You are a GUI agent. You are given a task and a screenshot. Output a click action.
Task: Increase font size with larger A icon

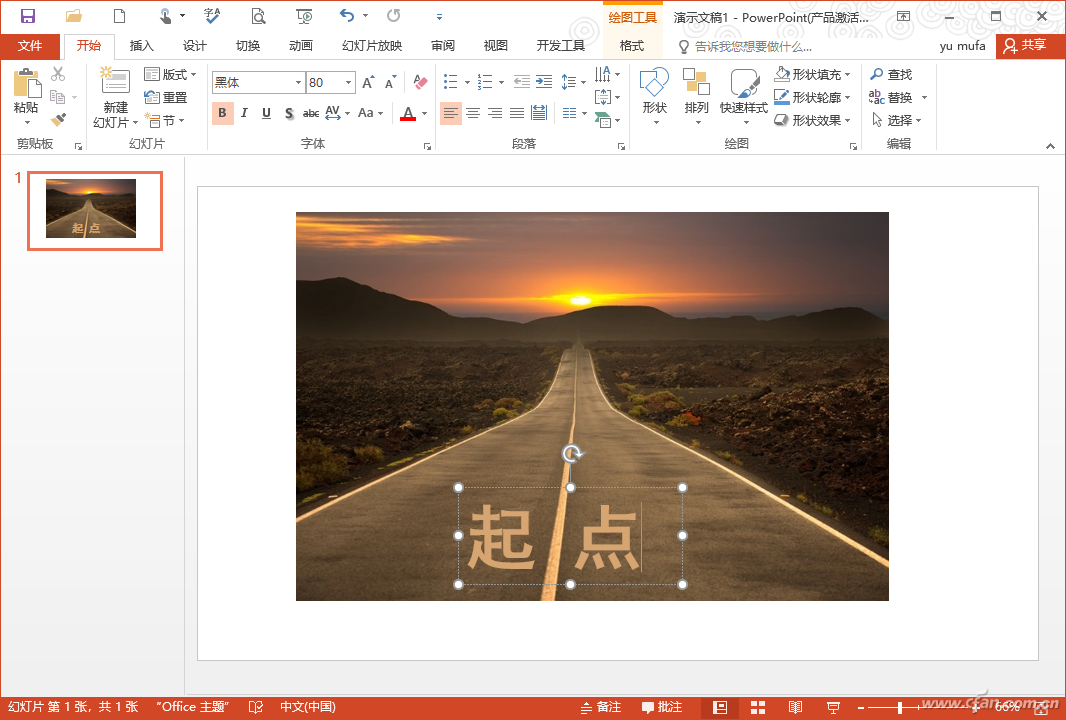(x=368, y=82)
